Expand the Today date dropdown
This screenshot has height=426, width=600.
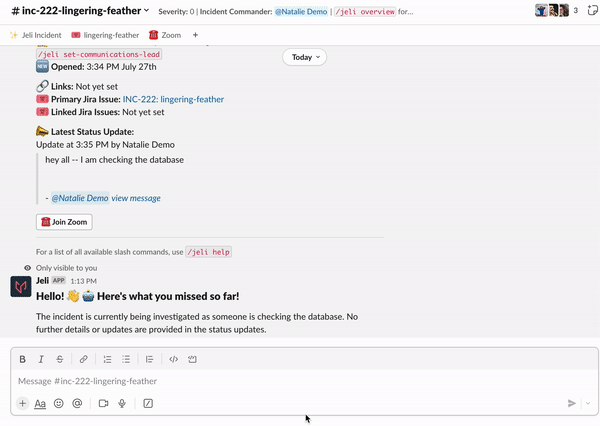(303, 57)
